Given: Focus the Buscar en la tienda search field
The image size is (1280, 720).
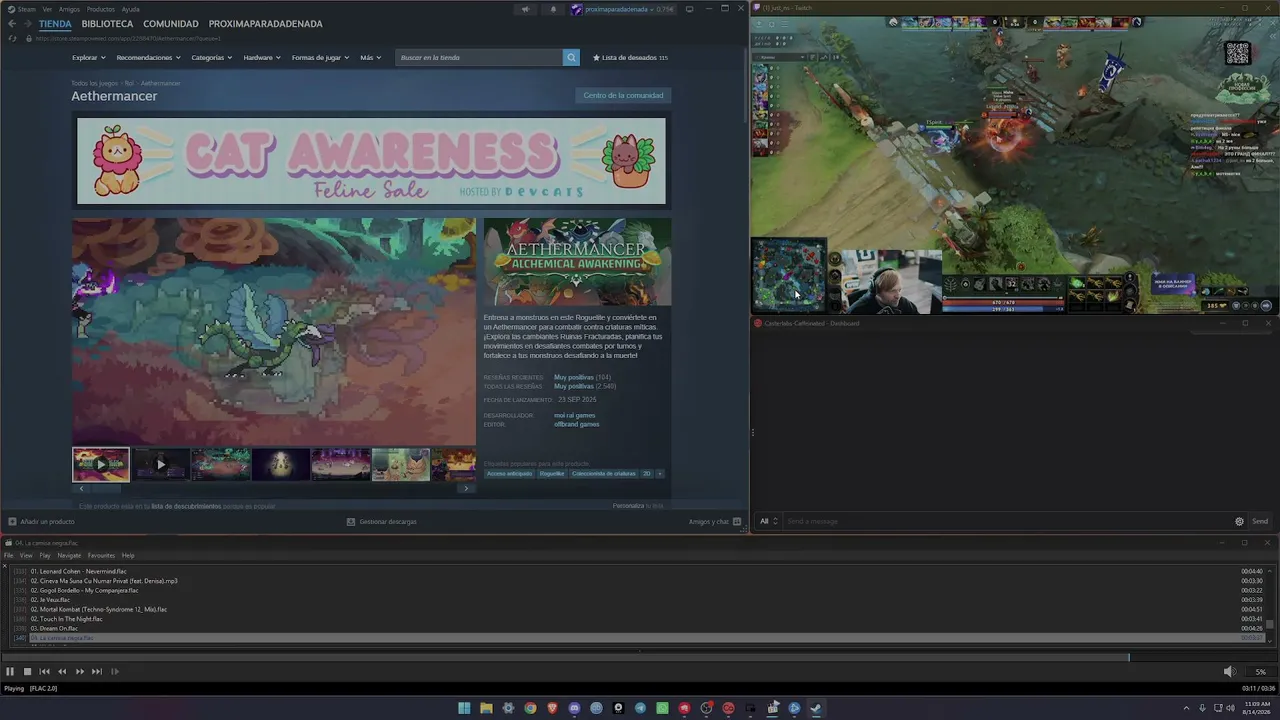Looking at the screenshot, I should tap(479, 58).
